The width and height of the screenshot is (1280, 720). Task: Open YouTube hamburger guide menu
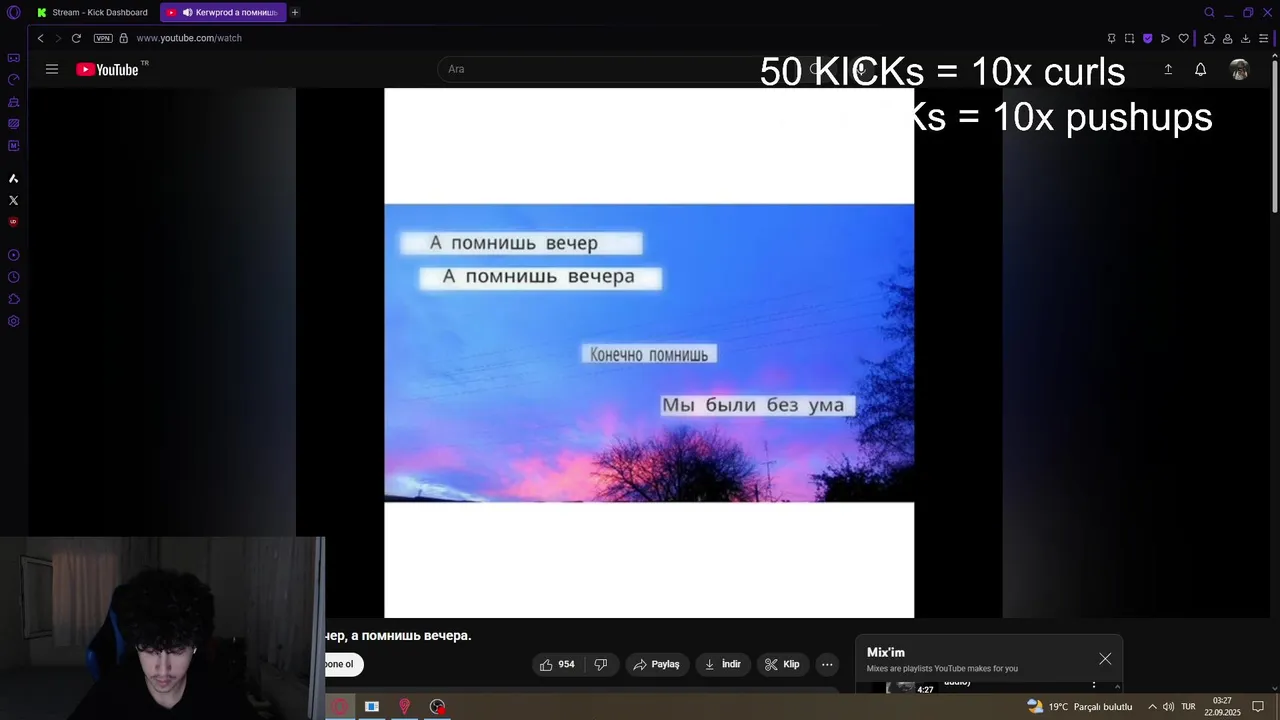tap(52, 69)
